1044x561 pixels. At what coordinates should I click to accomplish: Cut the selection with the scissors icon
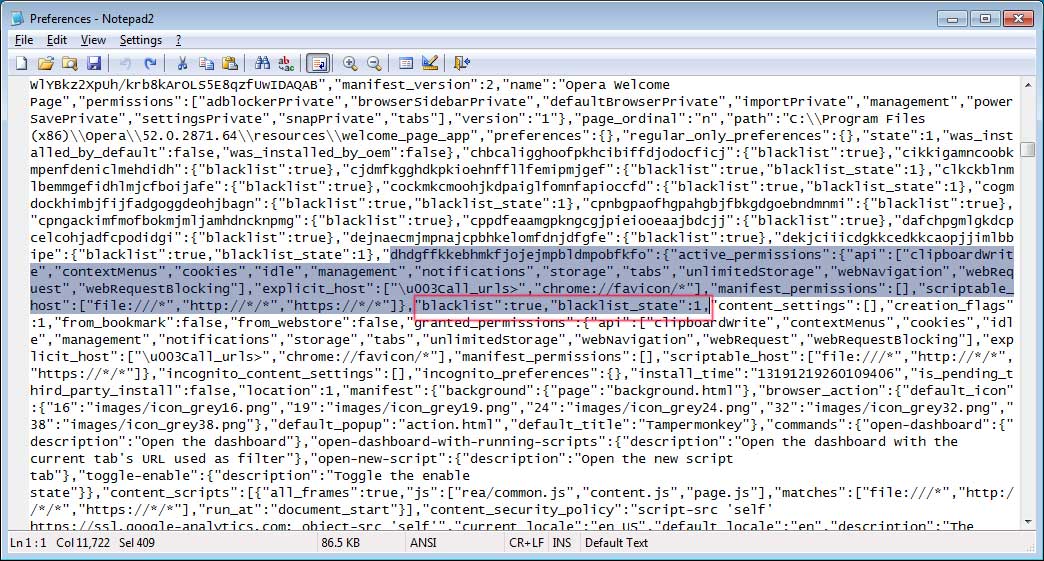tap(182, 63)
